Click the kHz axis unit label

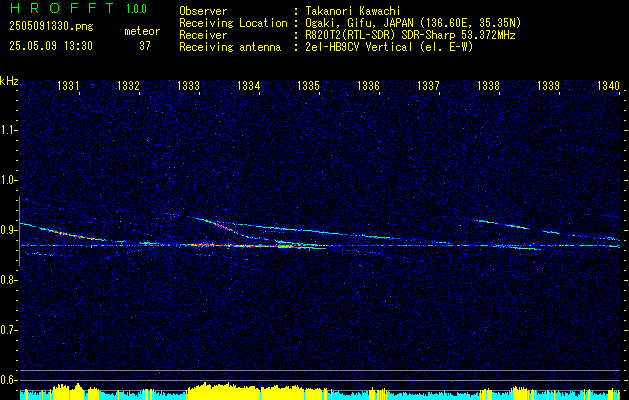(9, 81)
